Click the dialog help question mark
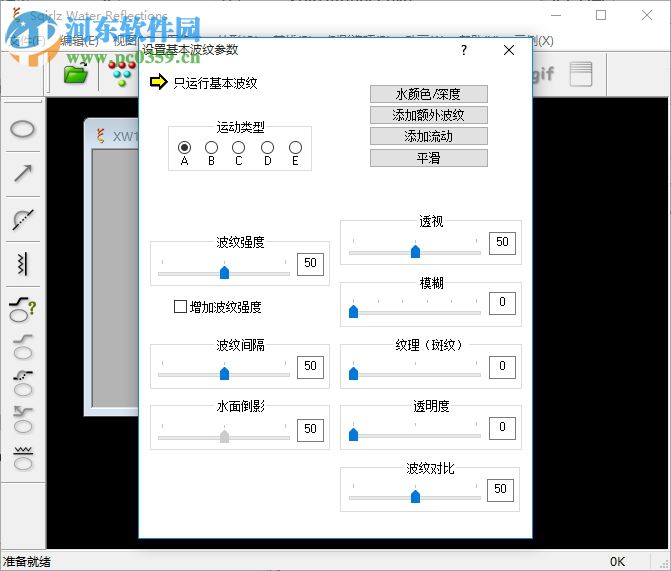This screenshot has width=671, height=571. pos(464,50)
